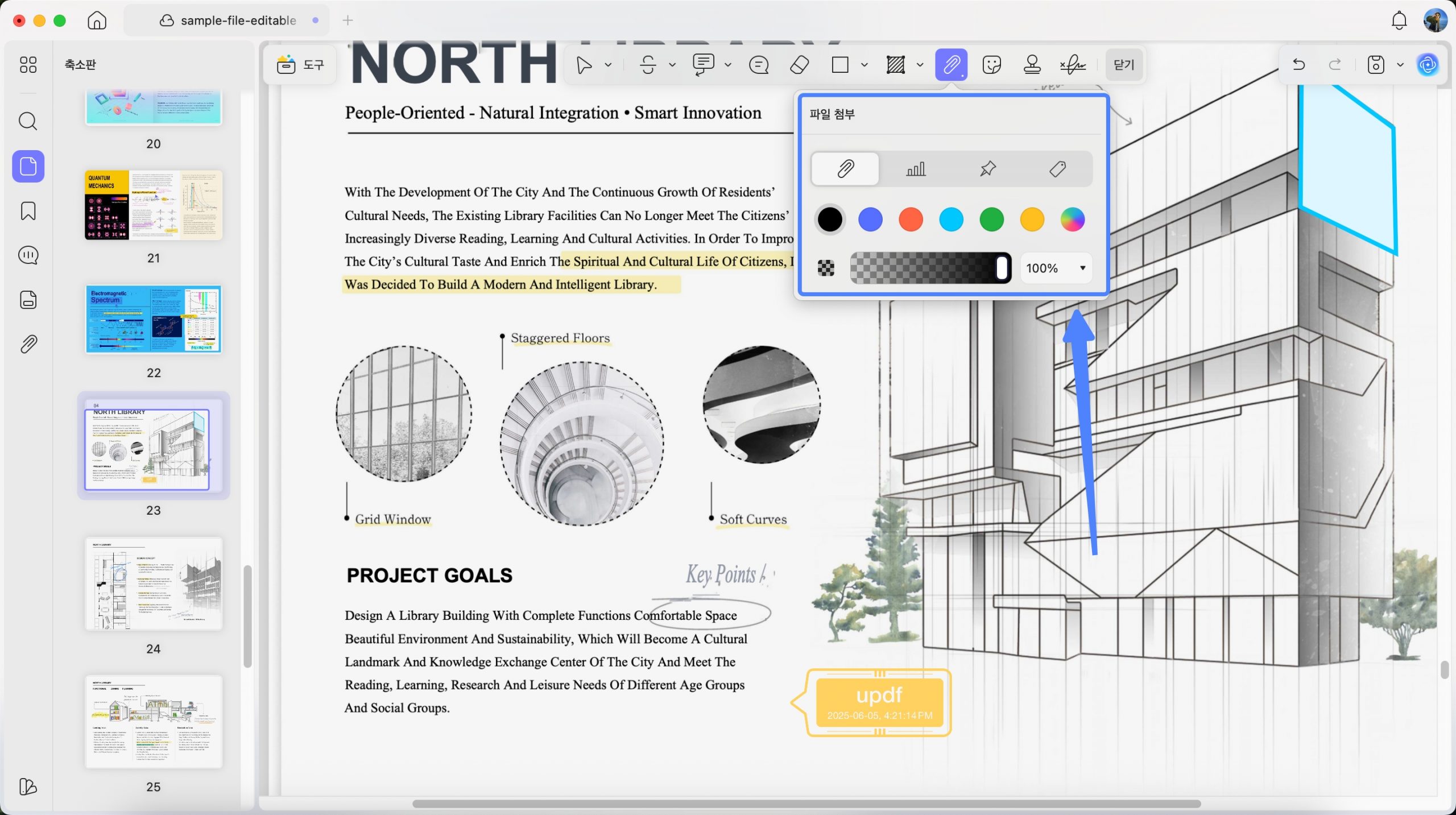This screenshot has height=815, width=1456.
Task: Open the rainbow custom color picker
Action: 1072,220
